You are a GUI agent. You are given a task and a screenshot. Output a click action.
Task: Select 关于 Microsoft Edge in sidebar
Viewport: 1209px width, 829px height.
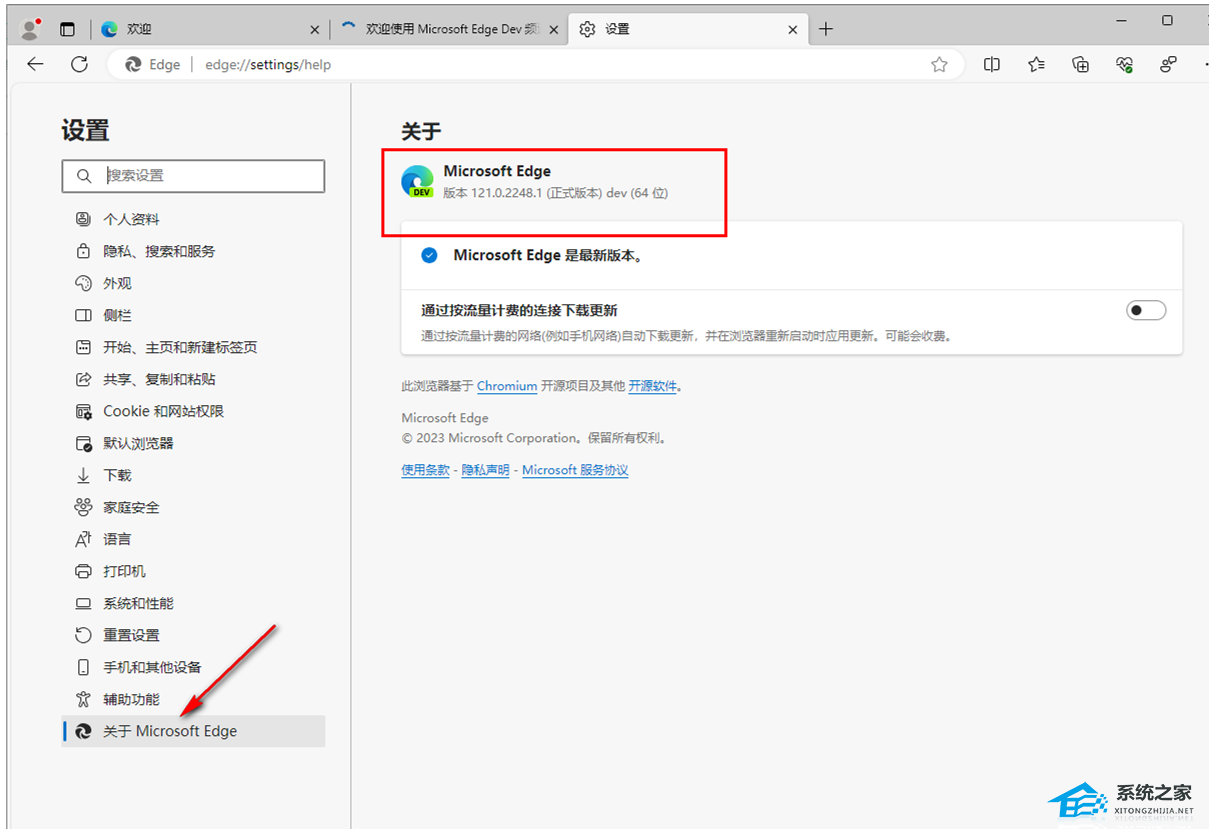point(193,731)
